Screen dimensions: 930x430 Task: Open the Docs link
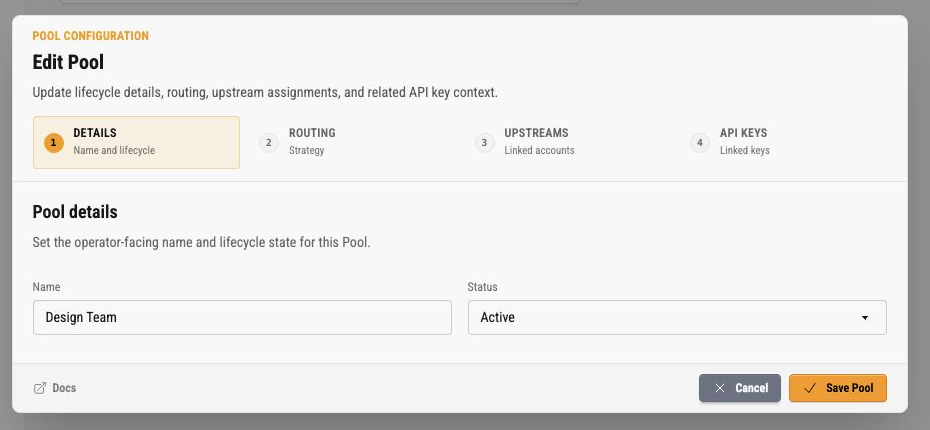click(55, 388)
